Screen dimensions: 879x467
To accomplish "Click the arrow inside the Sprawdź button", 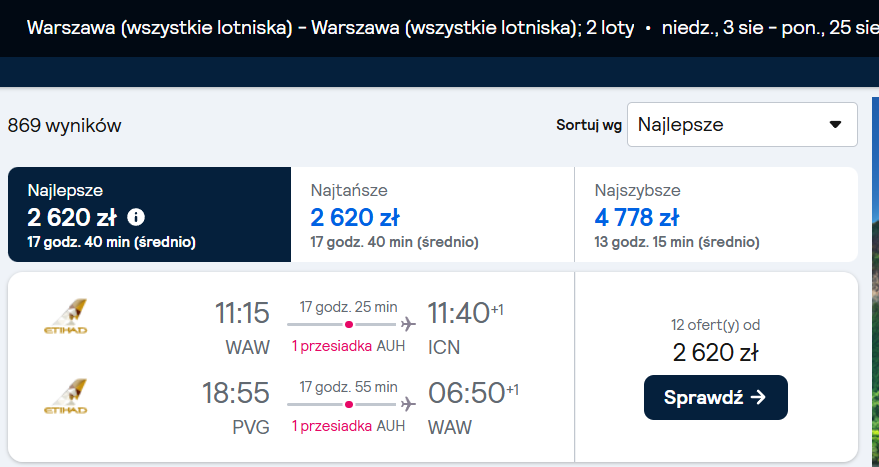I will coord(758,397).
